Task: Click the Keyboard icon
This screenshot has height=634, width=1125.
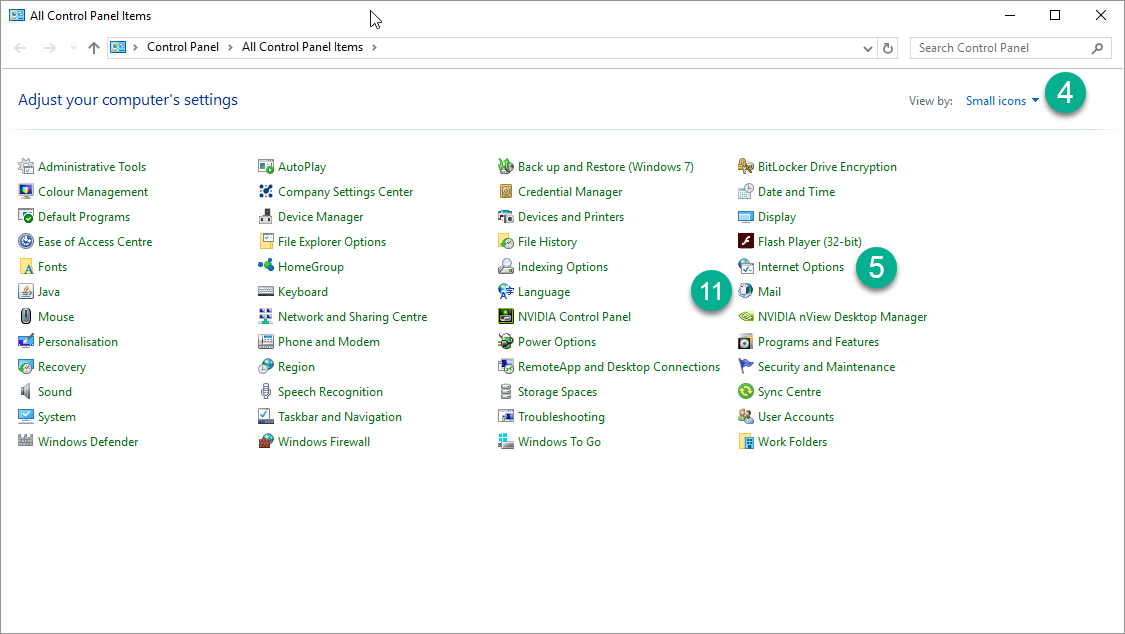Action: tap(265, 291)
